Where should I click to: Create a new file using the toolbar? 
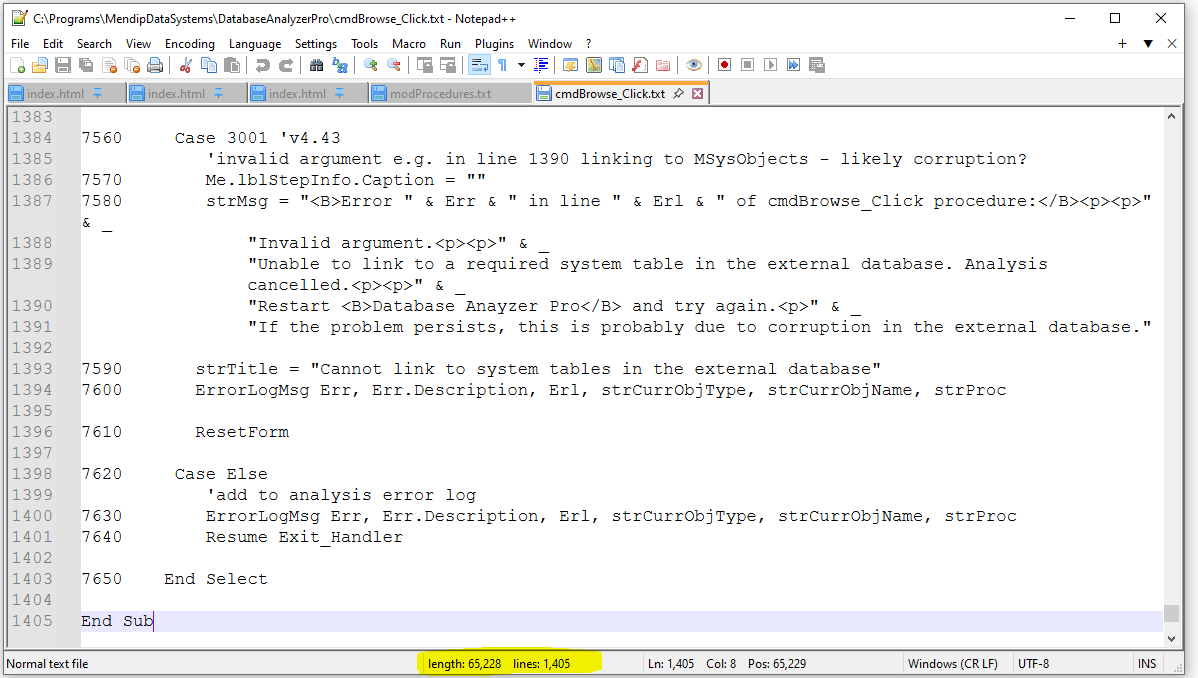18,66
